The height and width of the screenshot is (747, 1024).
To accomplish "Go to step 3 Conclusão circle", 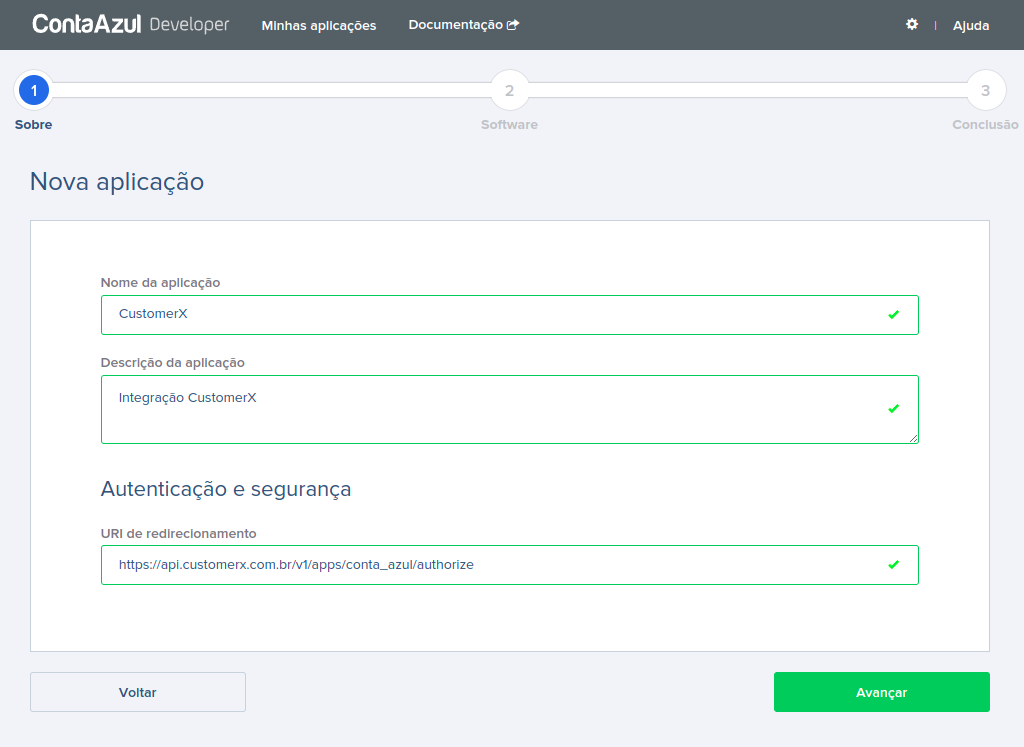I will tap(985, 90).
